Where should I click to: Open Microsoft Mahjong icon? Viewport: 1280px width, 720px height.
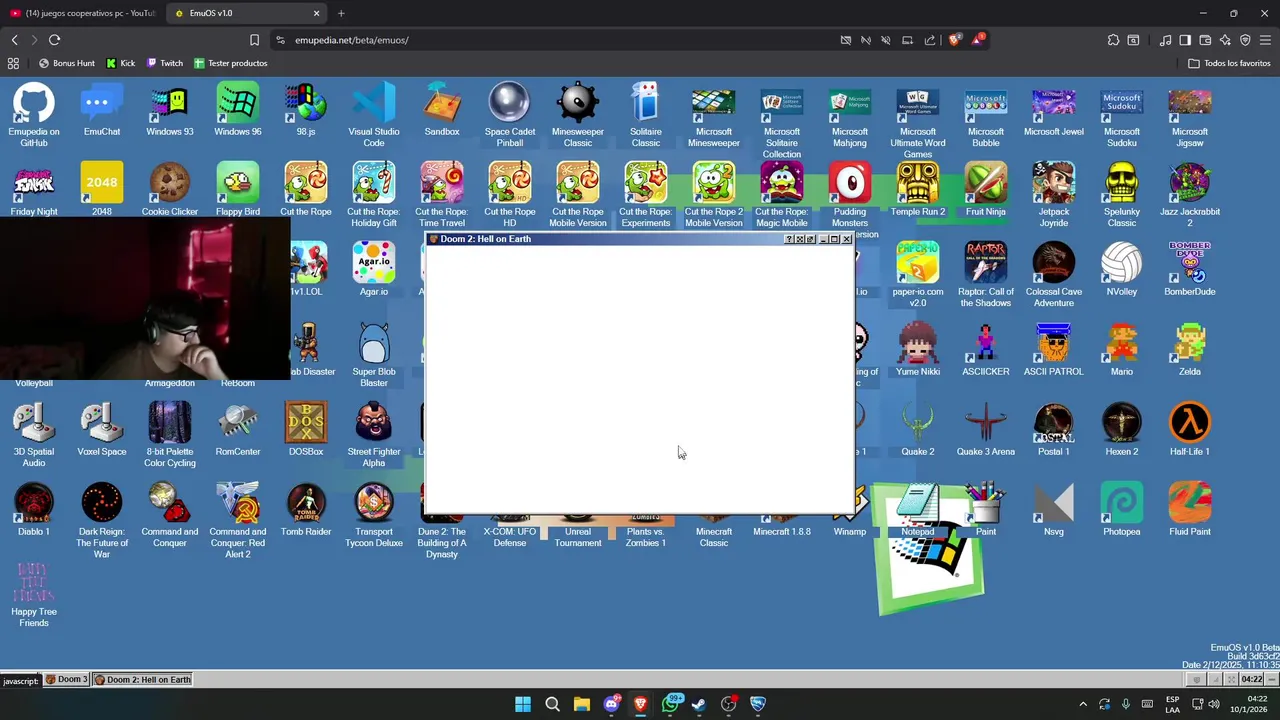(850, 116)
